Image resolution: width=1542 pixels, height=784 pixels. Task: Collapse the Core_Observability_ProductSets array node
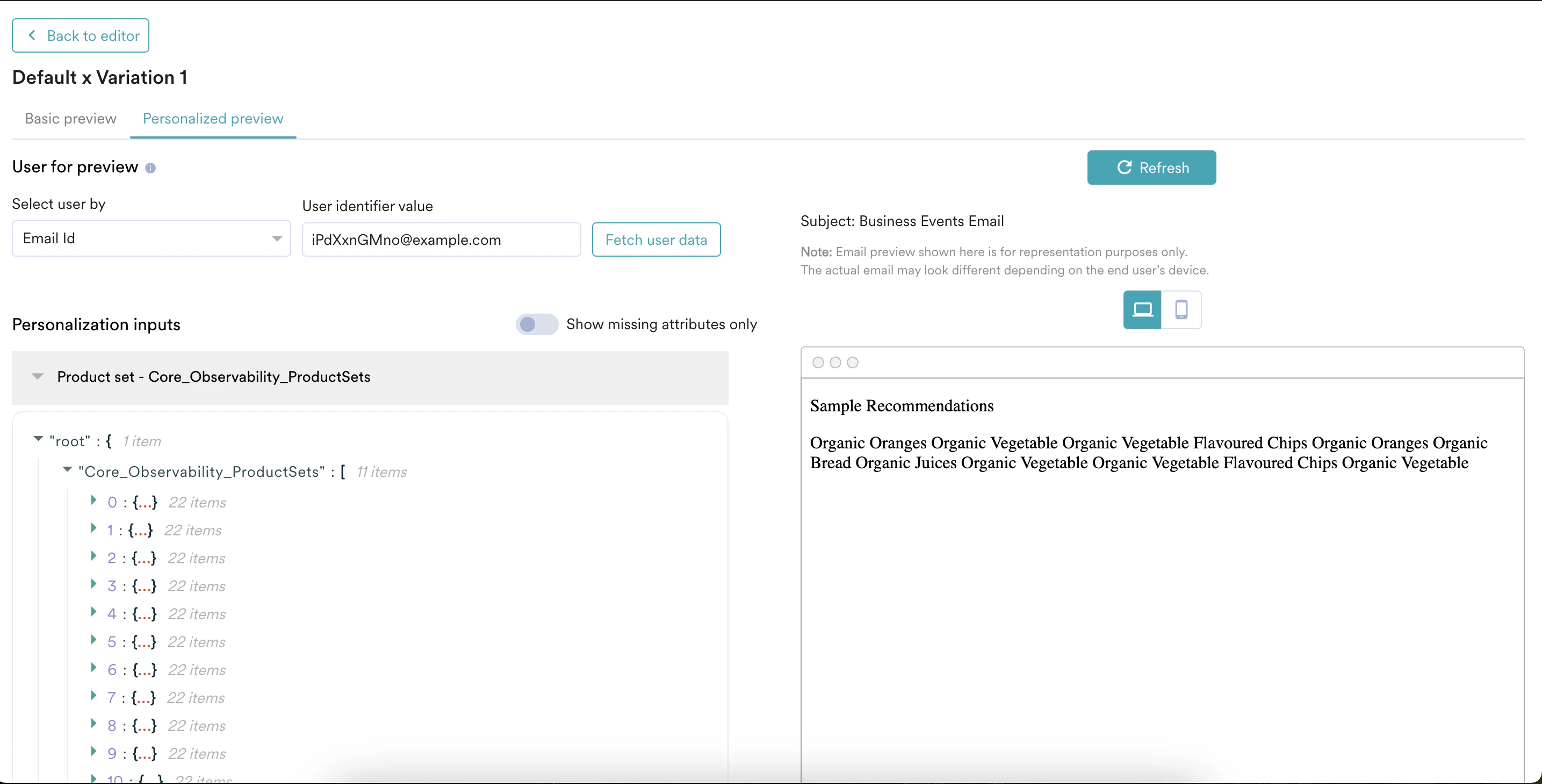click(67, 470)
